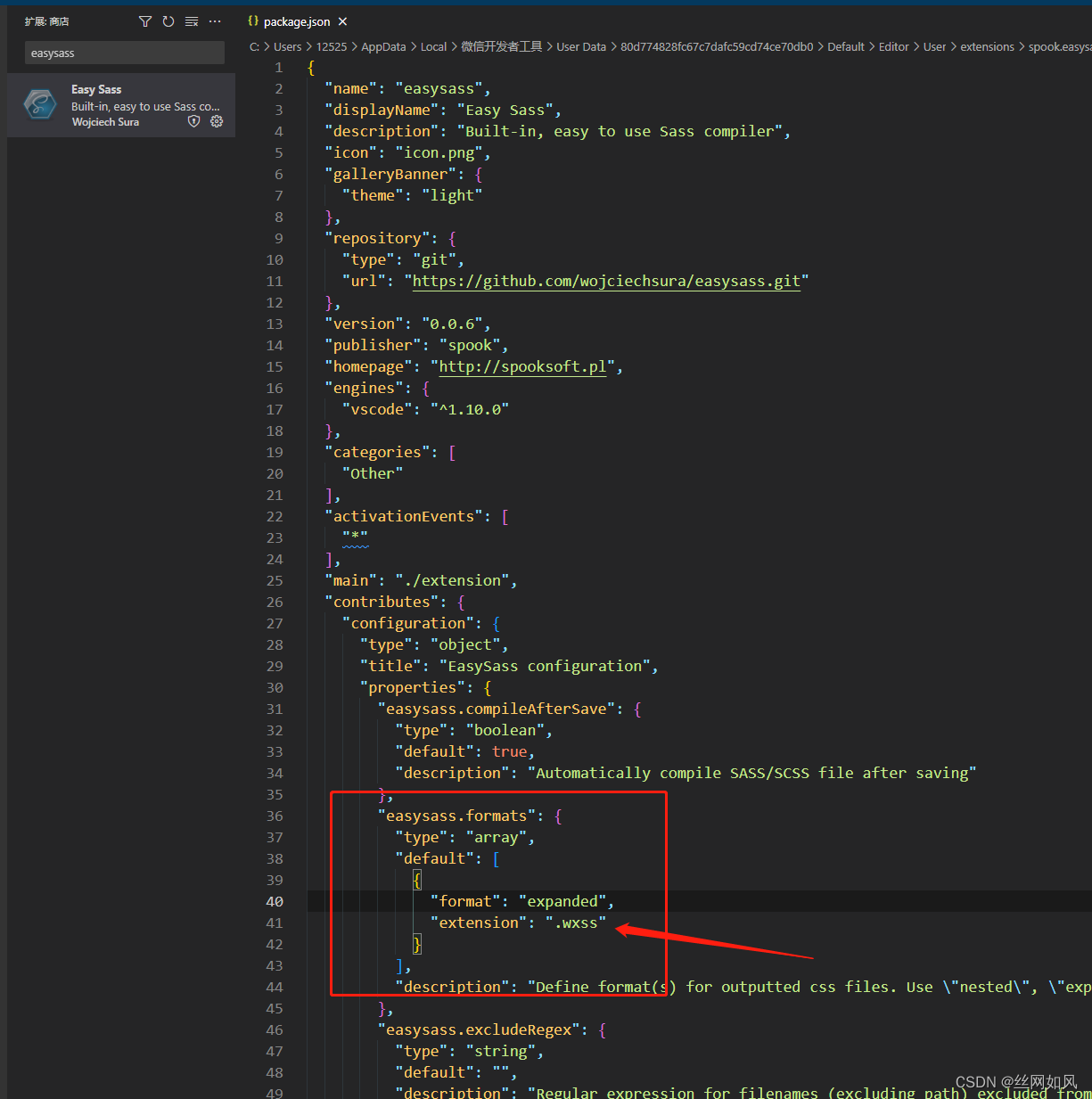This screenshot has height=1099, width=1092.
Task: Click the AppData breadcrumb segment
Action: click(383, 47)
